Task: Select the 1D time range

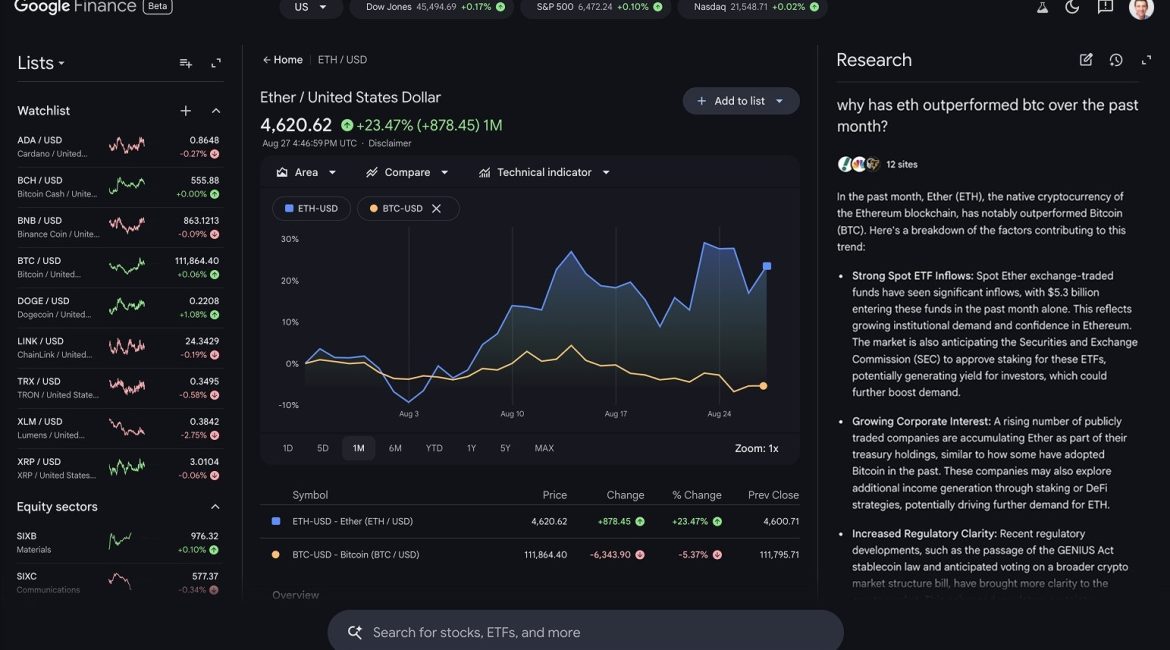Action: 288,449
